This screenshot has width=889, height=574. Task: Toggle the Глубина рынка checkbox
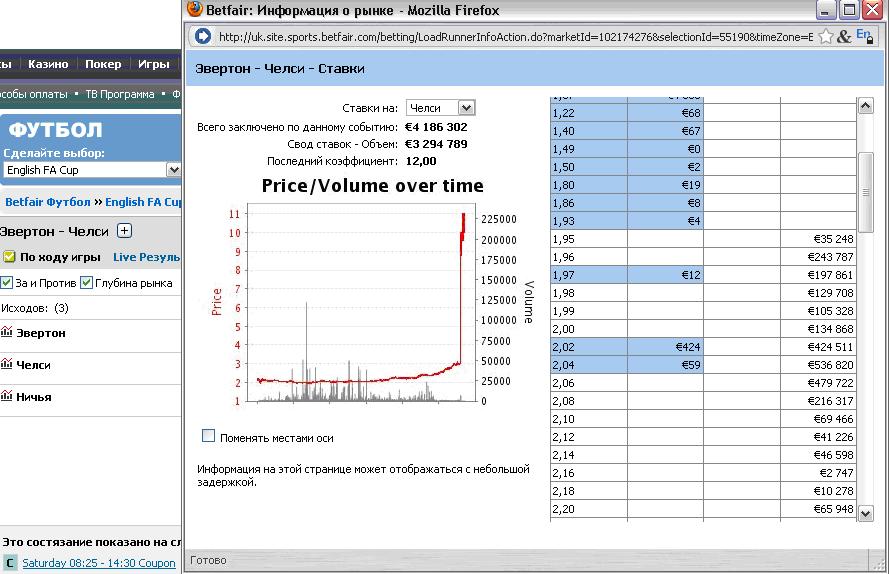pos(86,282)
